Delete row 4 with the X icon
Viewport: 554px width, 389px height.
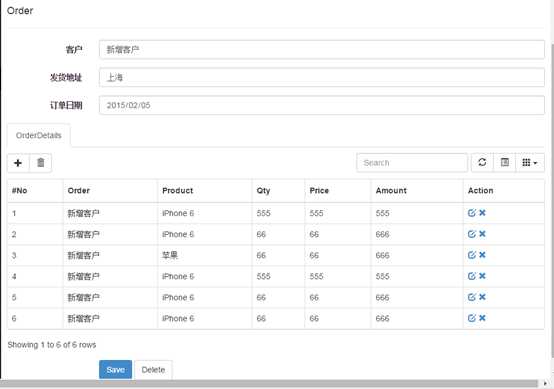tap(482, 276)
